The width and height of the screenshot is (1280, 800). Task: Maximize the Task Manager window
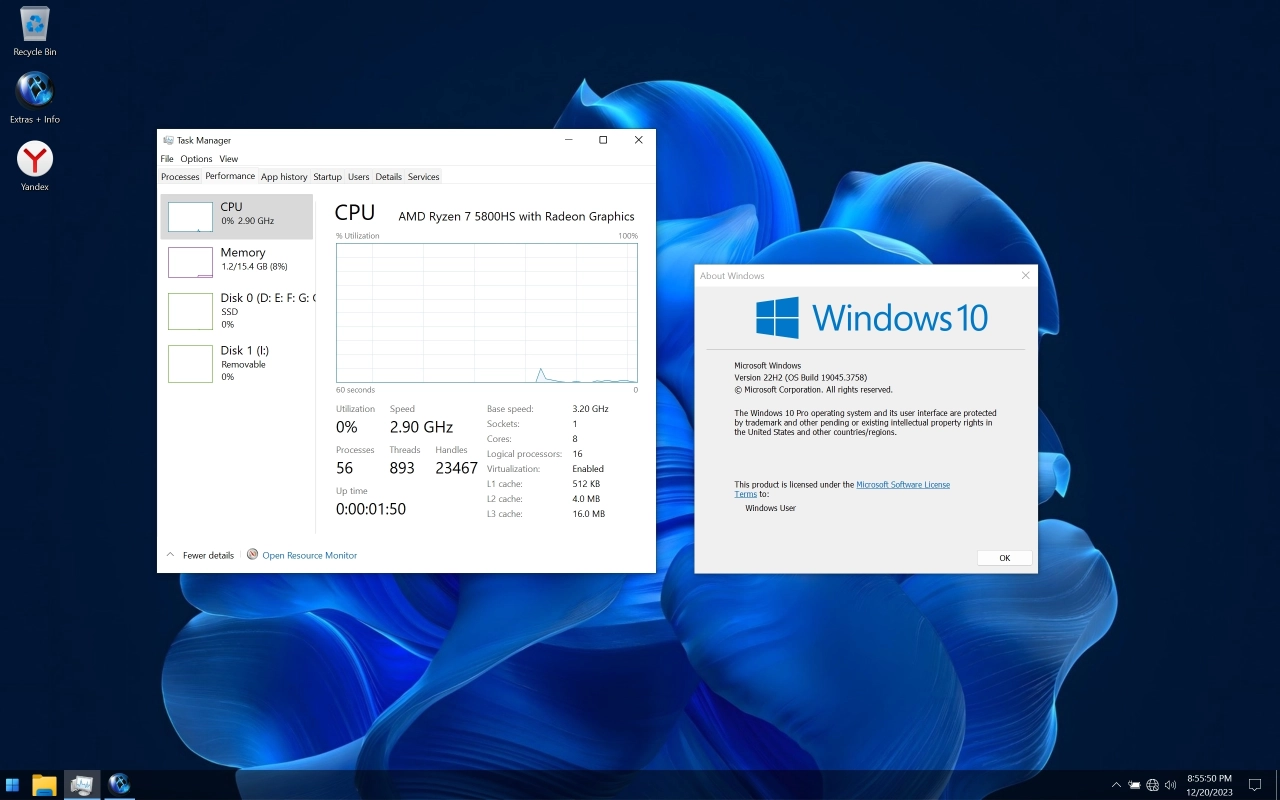point(603,140)
